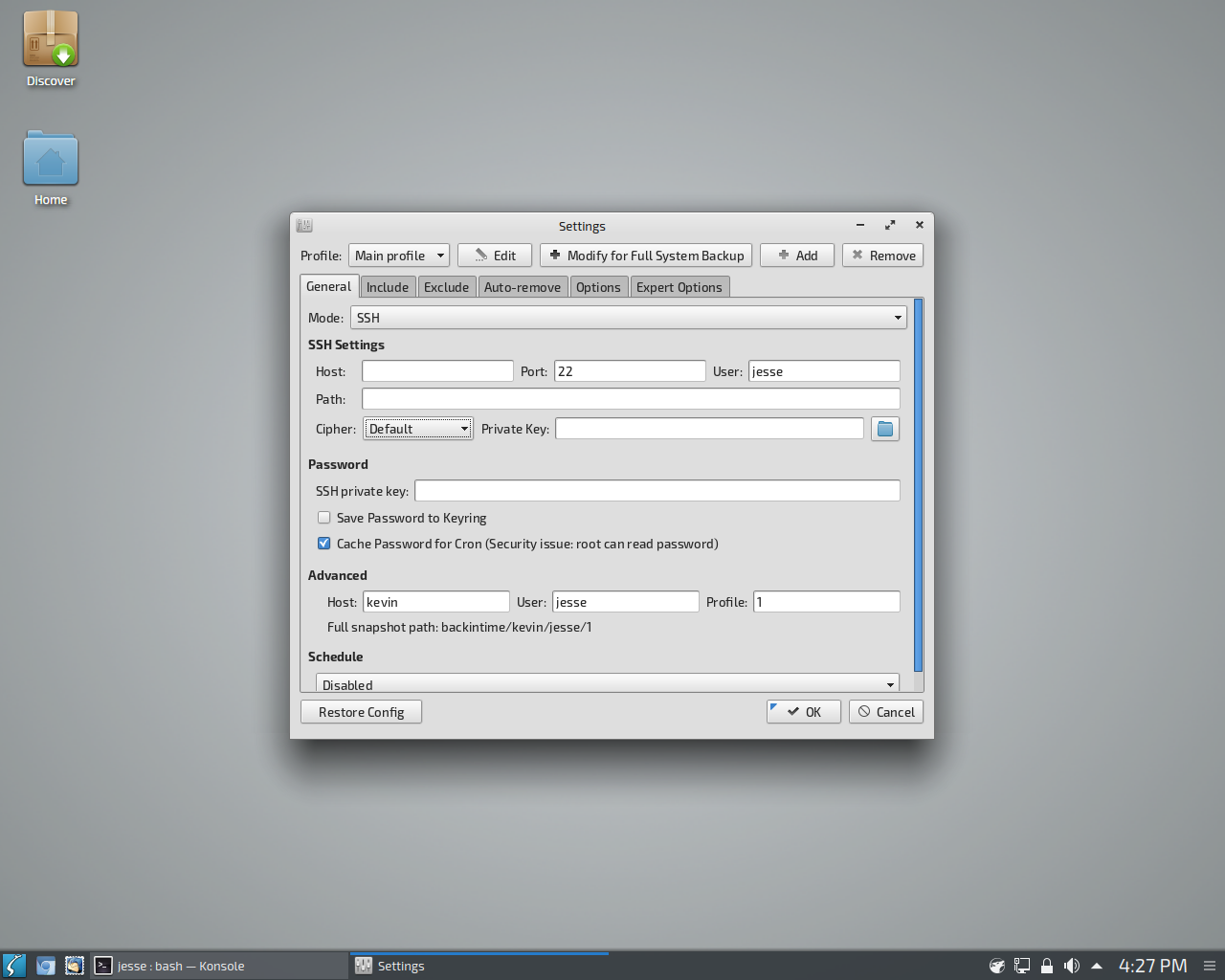
Task: Open the Auto-remove tab
Action: pyautogui.click(x=523, y=287)
